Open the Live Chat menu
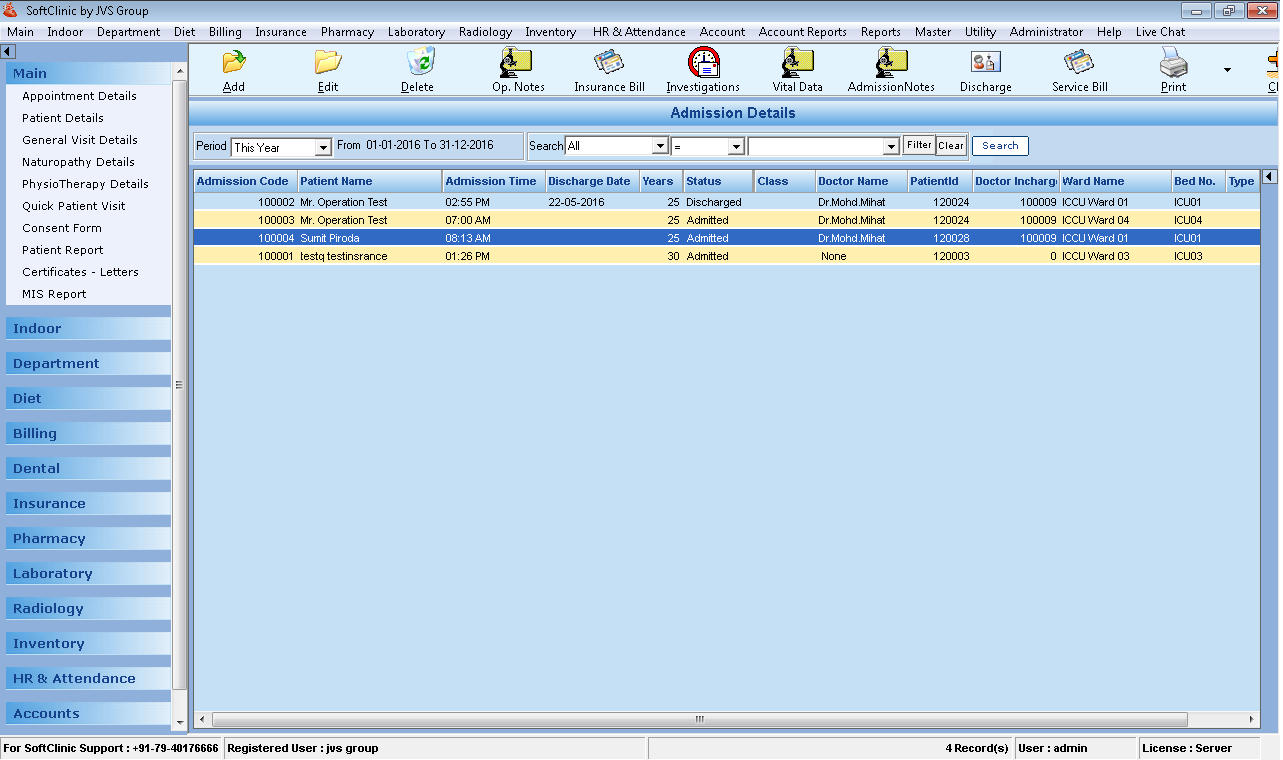The height and width of the screenshot is (760, 1283). [1160, 32]
